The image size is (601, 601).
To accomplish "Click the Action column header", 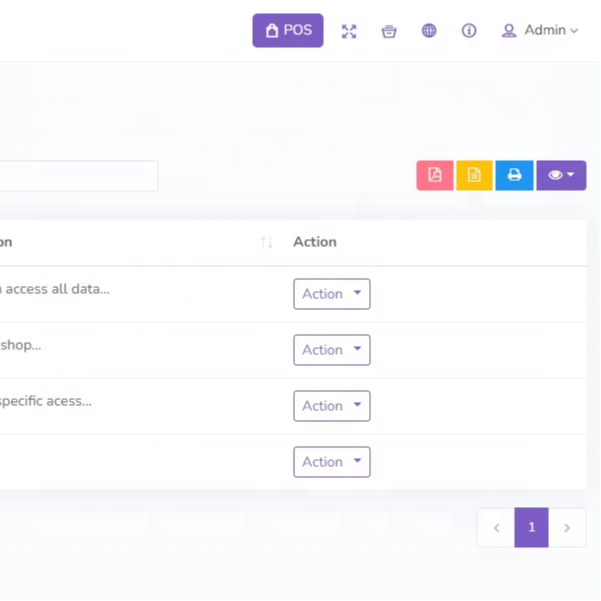I will 315,242.
